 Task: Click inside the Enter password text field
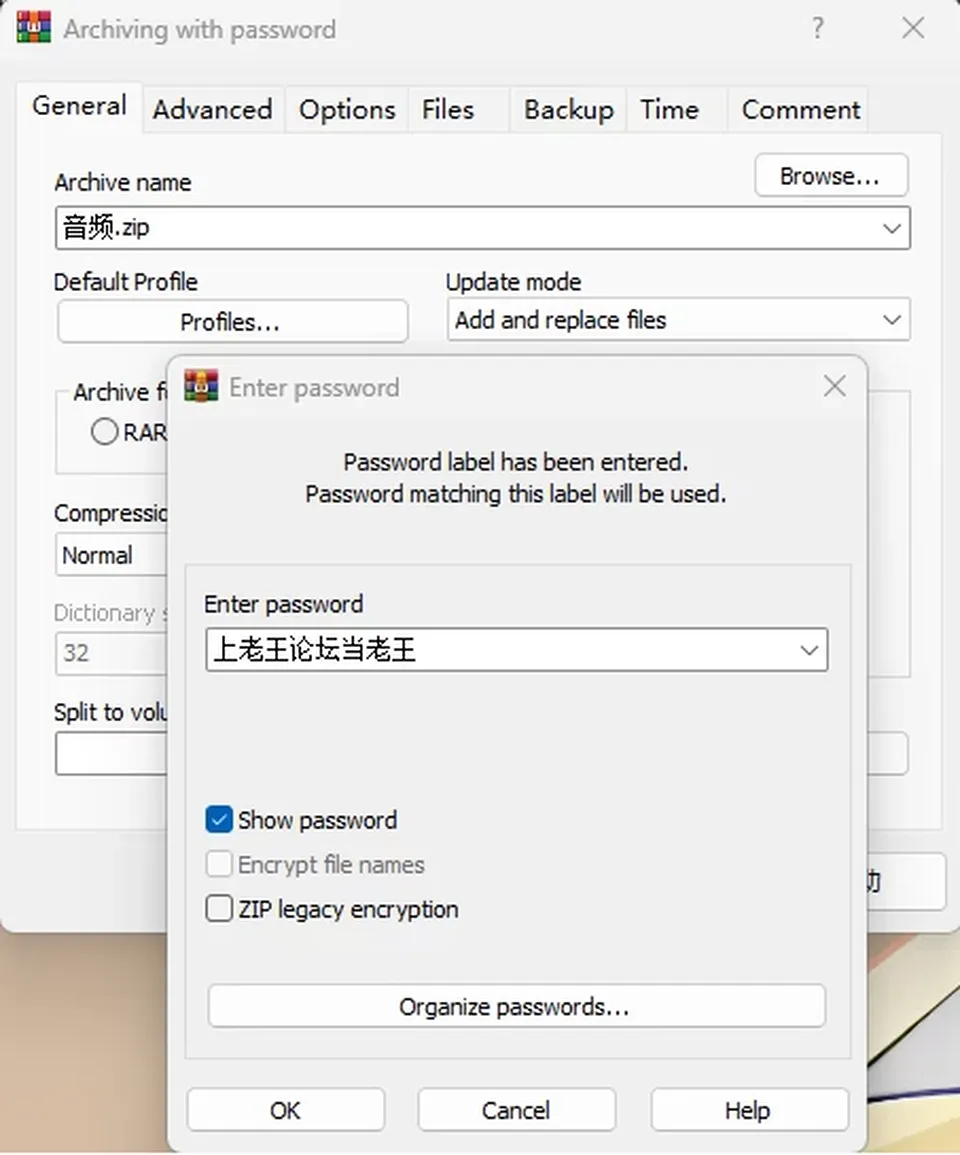[501, 650]
